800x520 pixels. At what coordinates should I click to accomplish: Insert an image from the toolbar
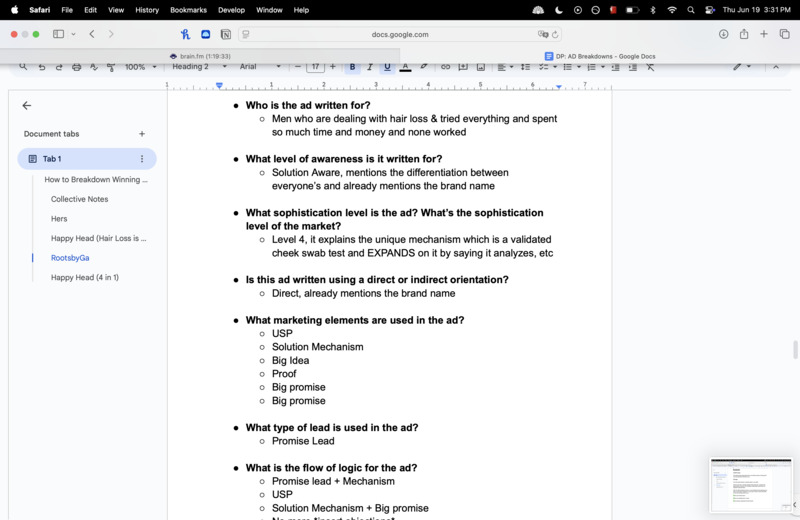click(x=481, y=67)
